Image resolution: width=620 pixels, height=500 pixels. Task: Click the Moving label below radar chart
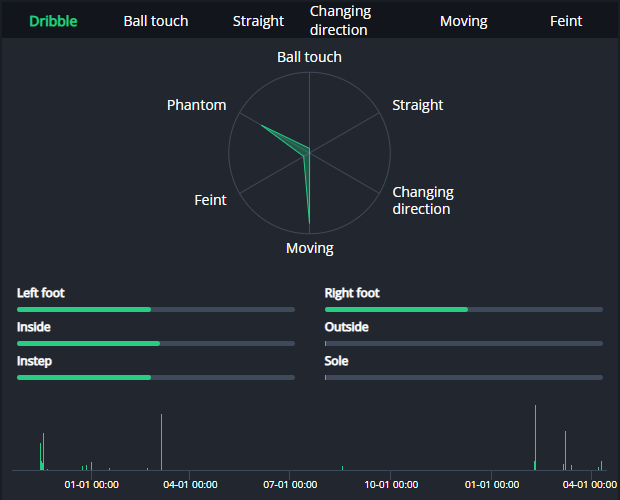(x=310, y=248)
